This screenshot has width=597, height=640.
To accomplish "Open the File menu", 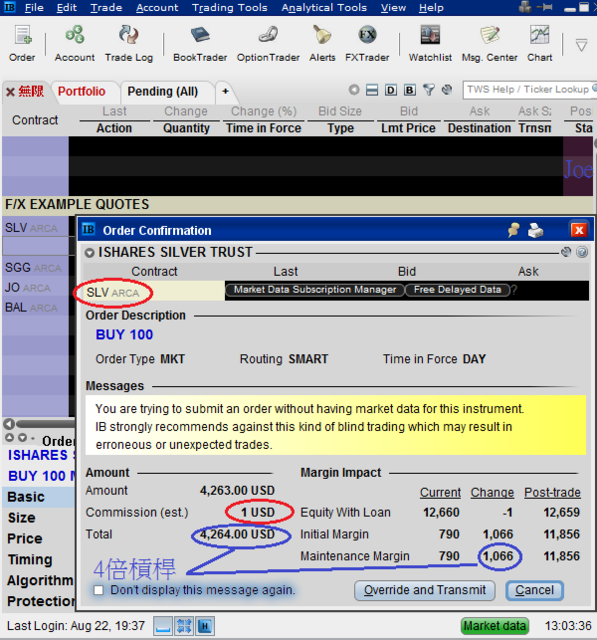I will click(x=34, y=8).
